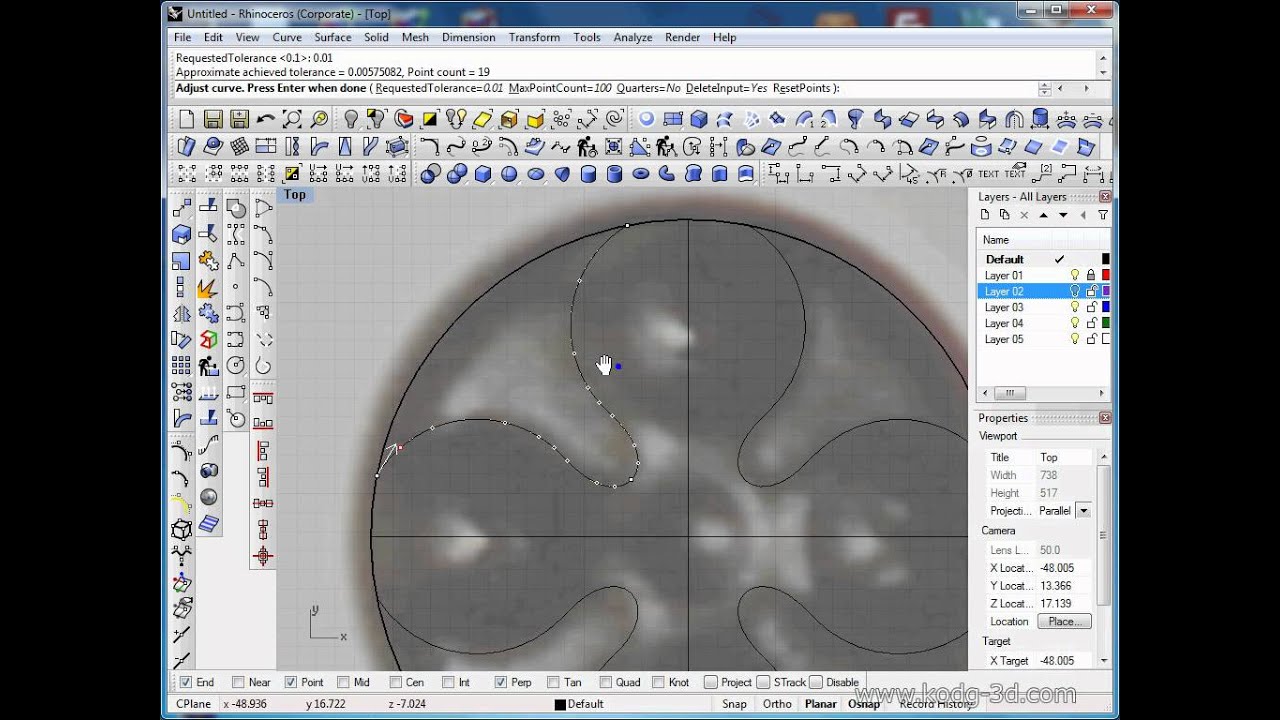Toggle the Project osnap checkbox

click(711, 682)
